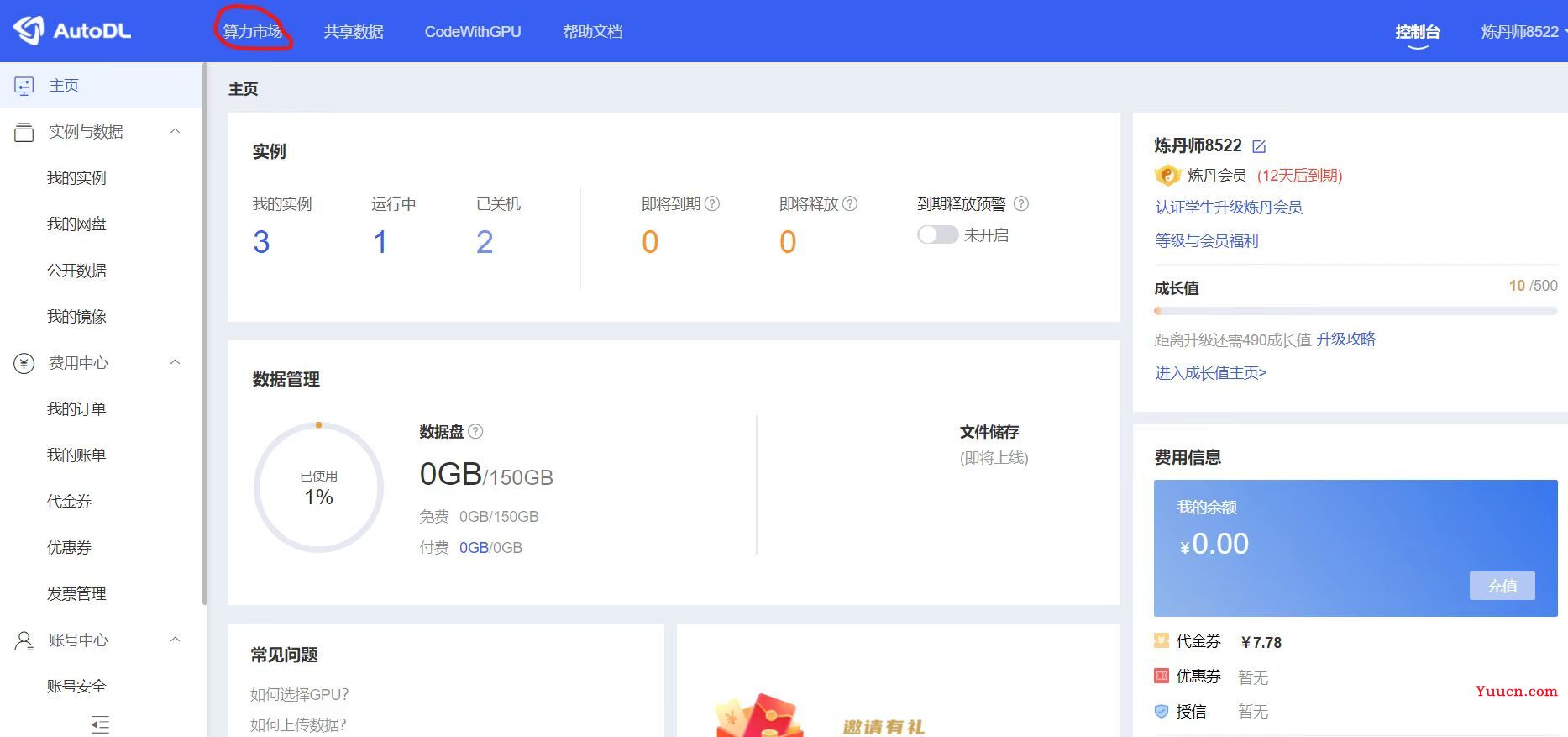Click help icon next to 即将到期

712,204
